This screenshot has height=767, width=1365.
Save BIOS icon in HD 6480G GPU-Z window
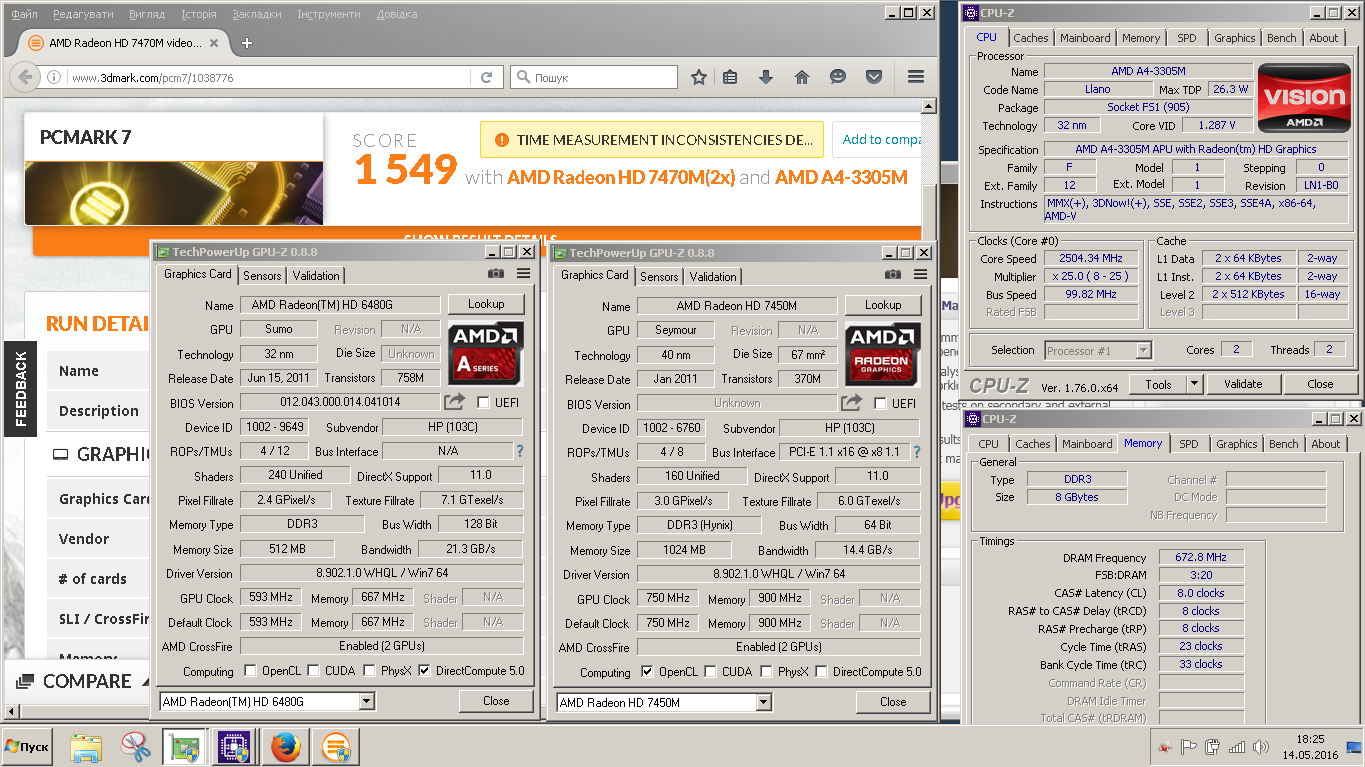[455, 402]
